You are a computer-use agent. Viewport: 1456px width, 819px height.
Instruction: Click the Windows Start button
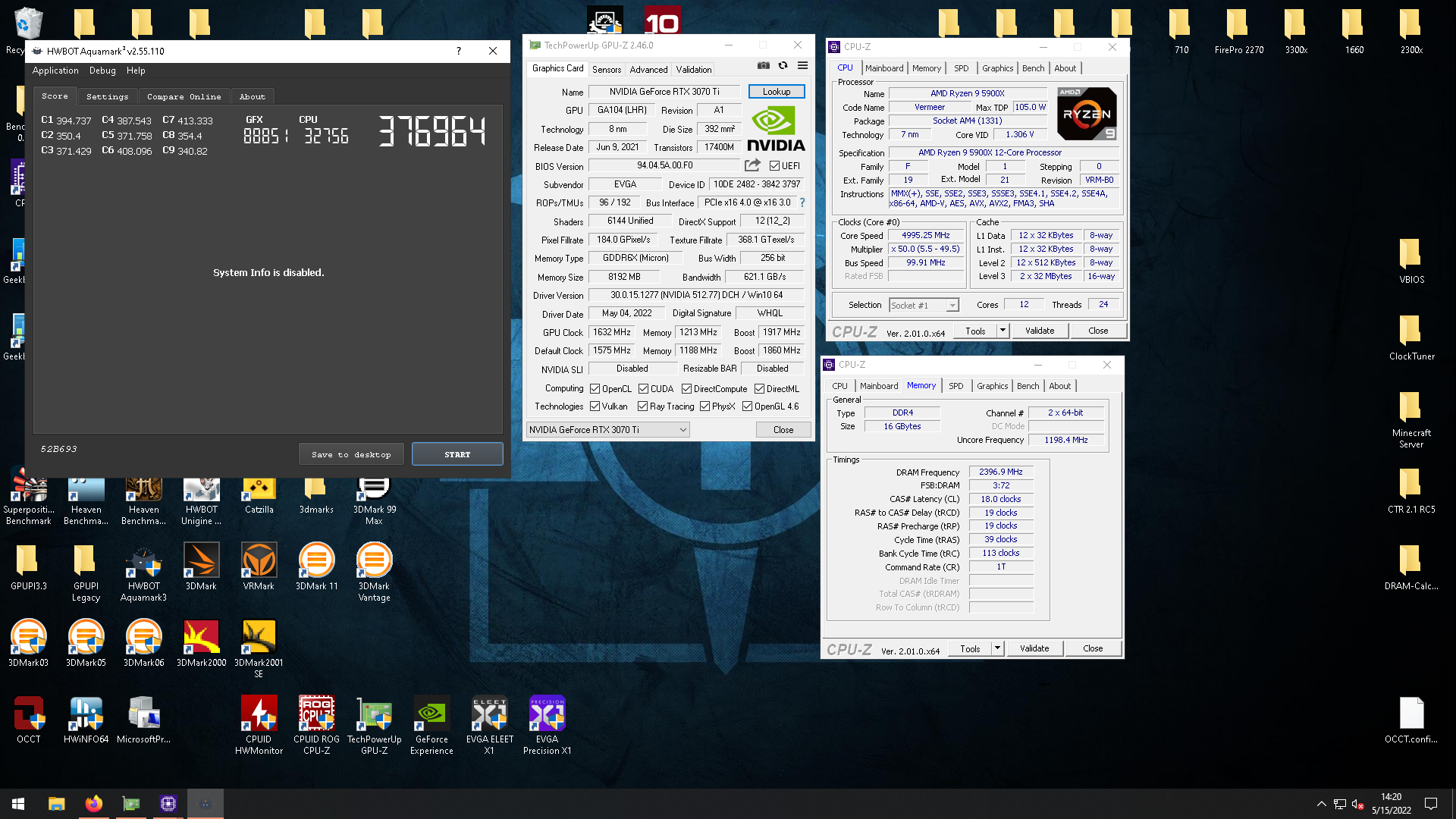[18, 804]
